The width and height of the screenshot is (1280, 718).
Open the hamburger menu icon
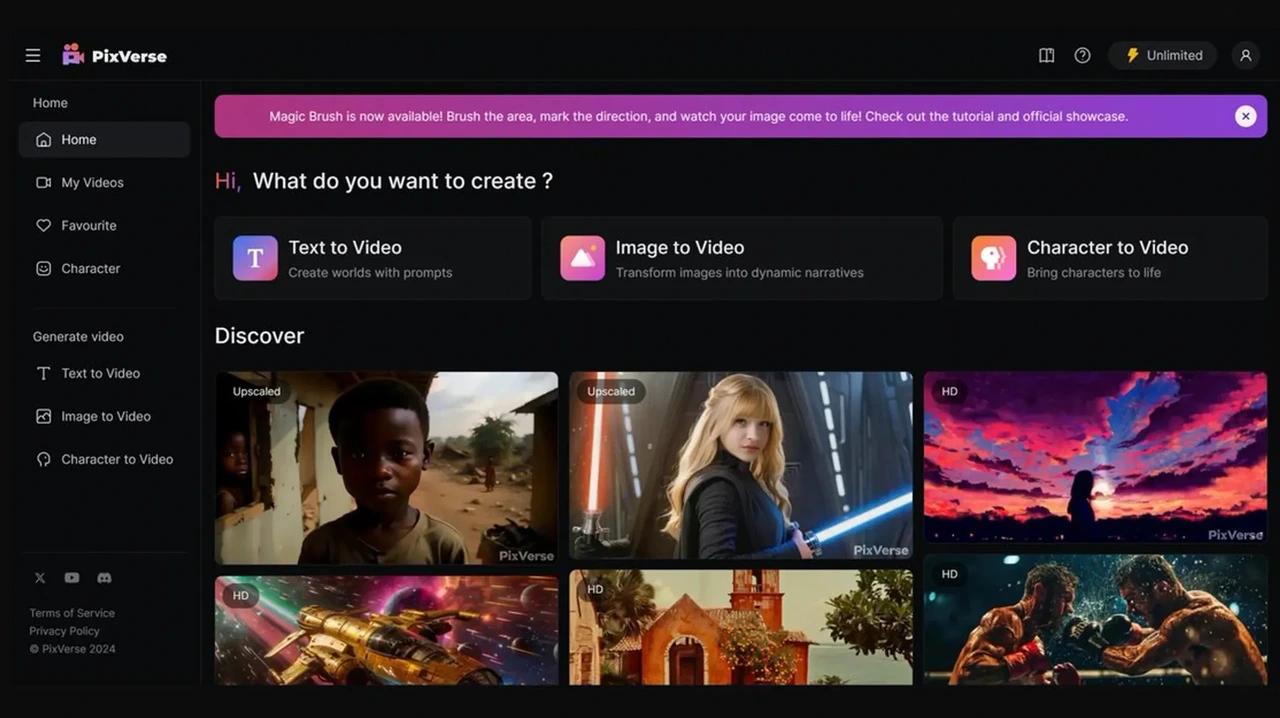33,56
